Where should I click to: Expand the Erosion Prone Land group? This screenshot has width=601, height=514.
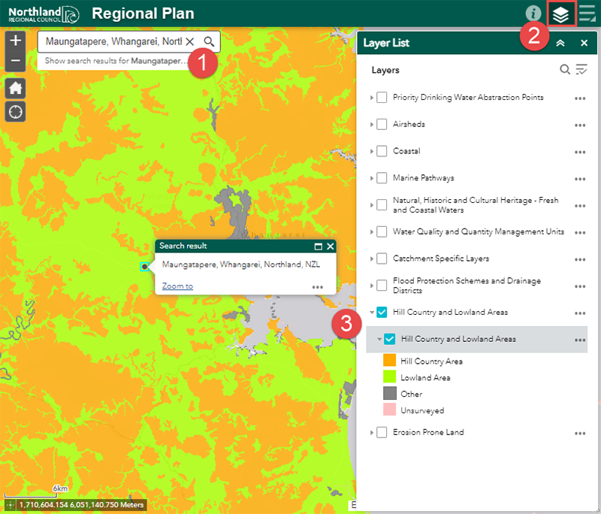click(x=371, y=432)
